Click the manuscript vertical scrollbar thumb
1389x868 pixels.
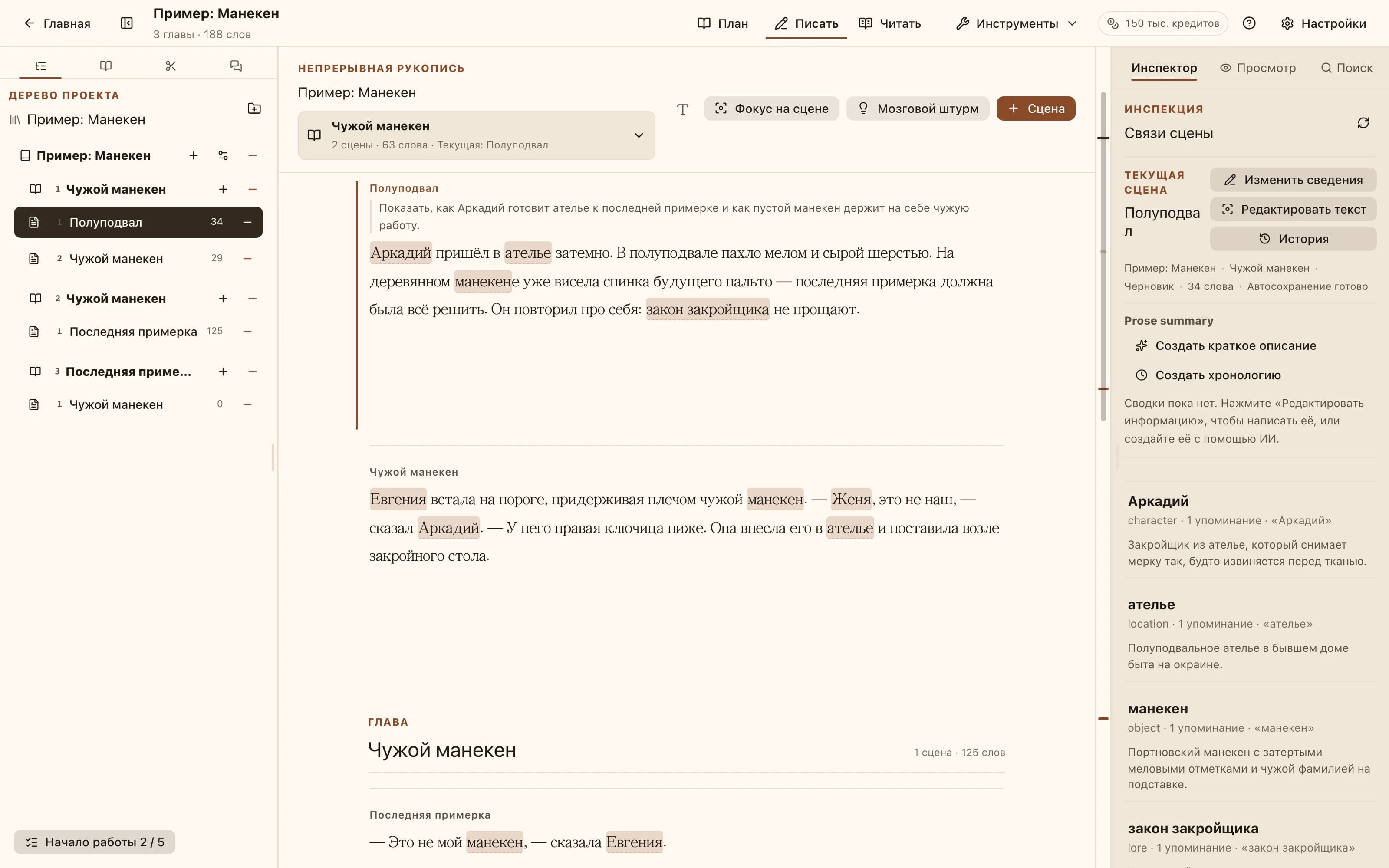click(1103, 256)
